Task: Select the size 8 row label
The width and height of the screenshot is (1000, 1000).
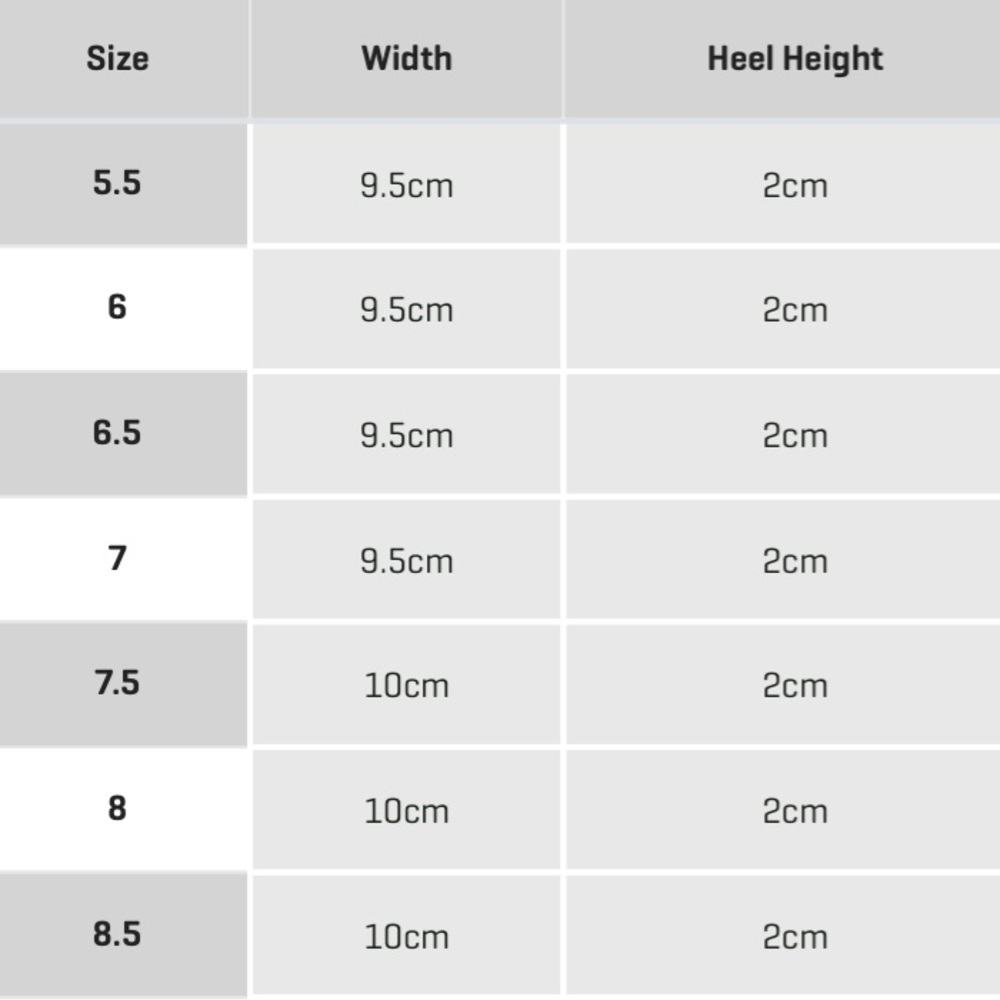Action: 117,809
